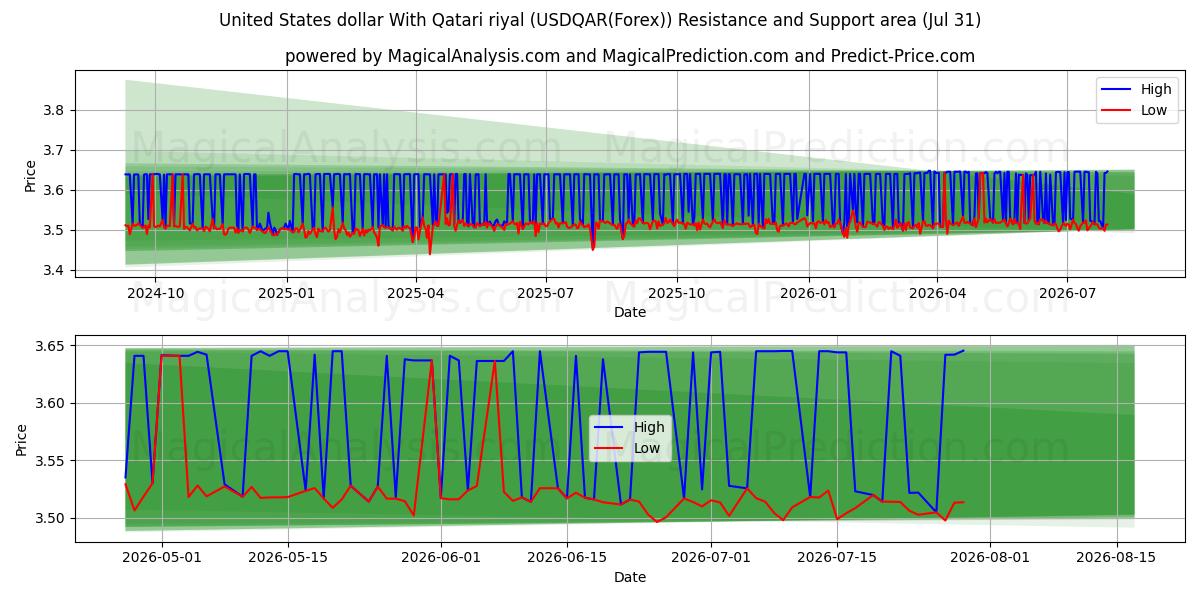Click the 2025-10 tick label
This screenshot has width=1200, height=600.
677,293
